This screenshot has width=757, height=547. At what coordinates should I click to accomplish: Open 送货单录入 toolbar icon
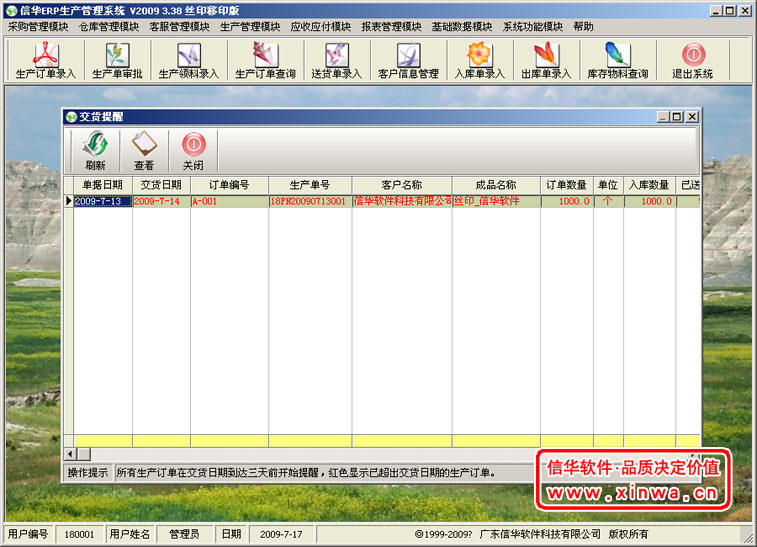(336, 60)
